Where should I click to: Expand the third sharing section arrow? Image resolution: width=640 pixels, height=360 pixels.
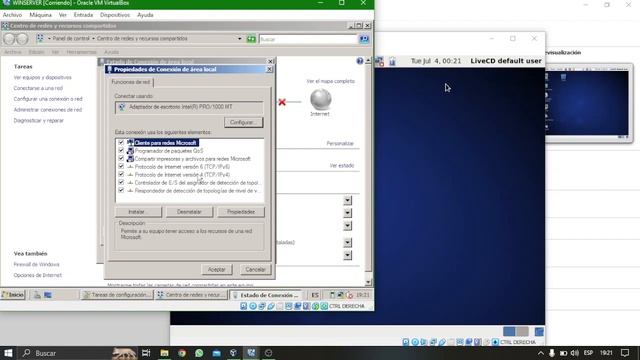tap(347, 225)
